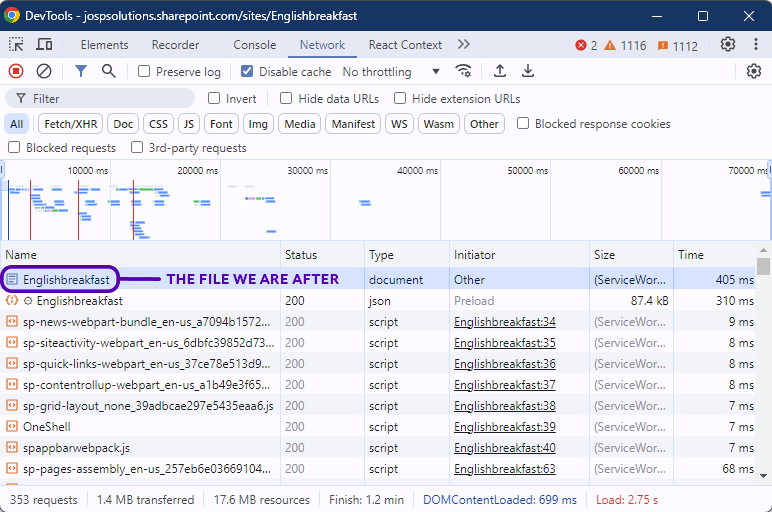The image size is (772, 512).
Task: Filter by Fetch/XHR
Action: (70, 124)
